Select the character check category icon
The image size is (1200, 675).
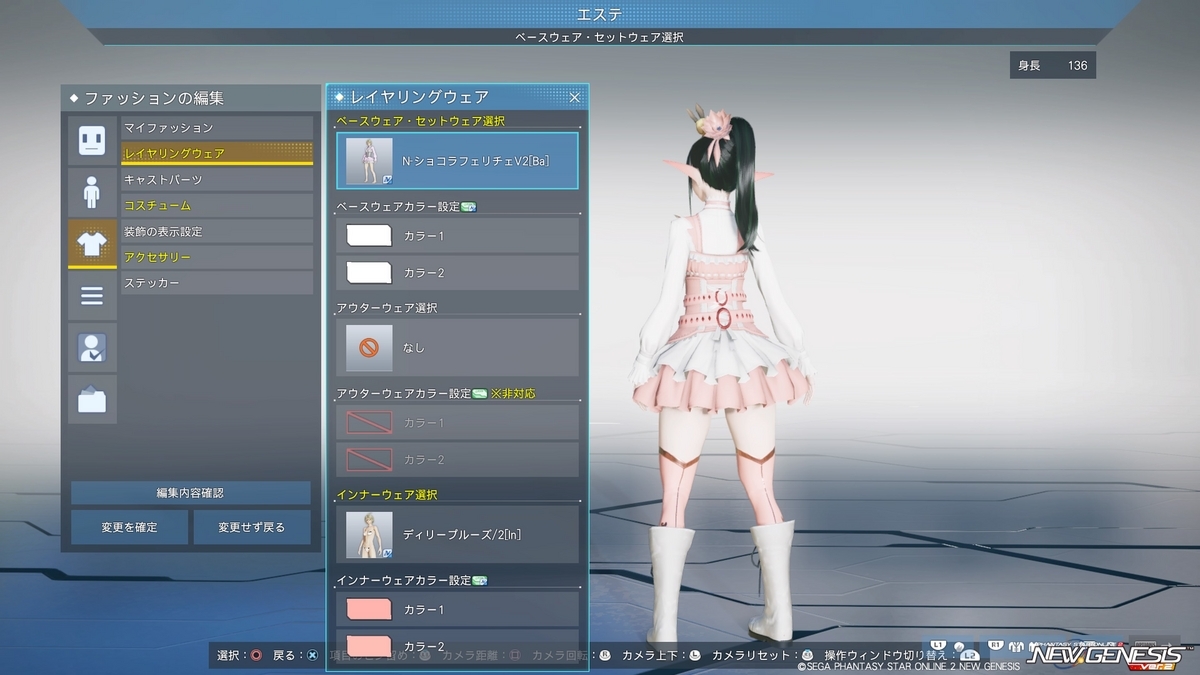[92, 348]
